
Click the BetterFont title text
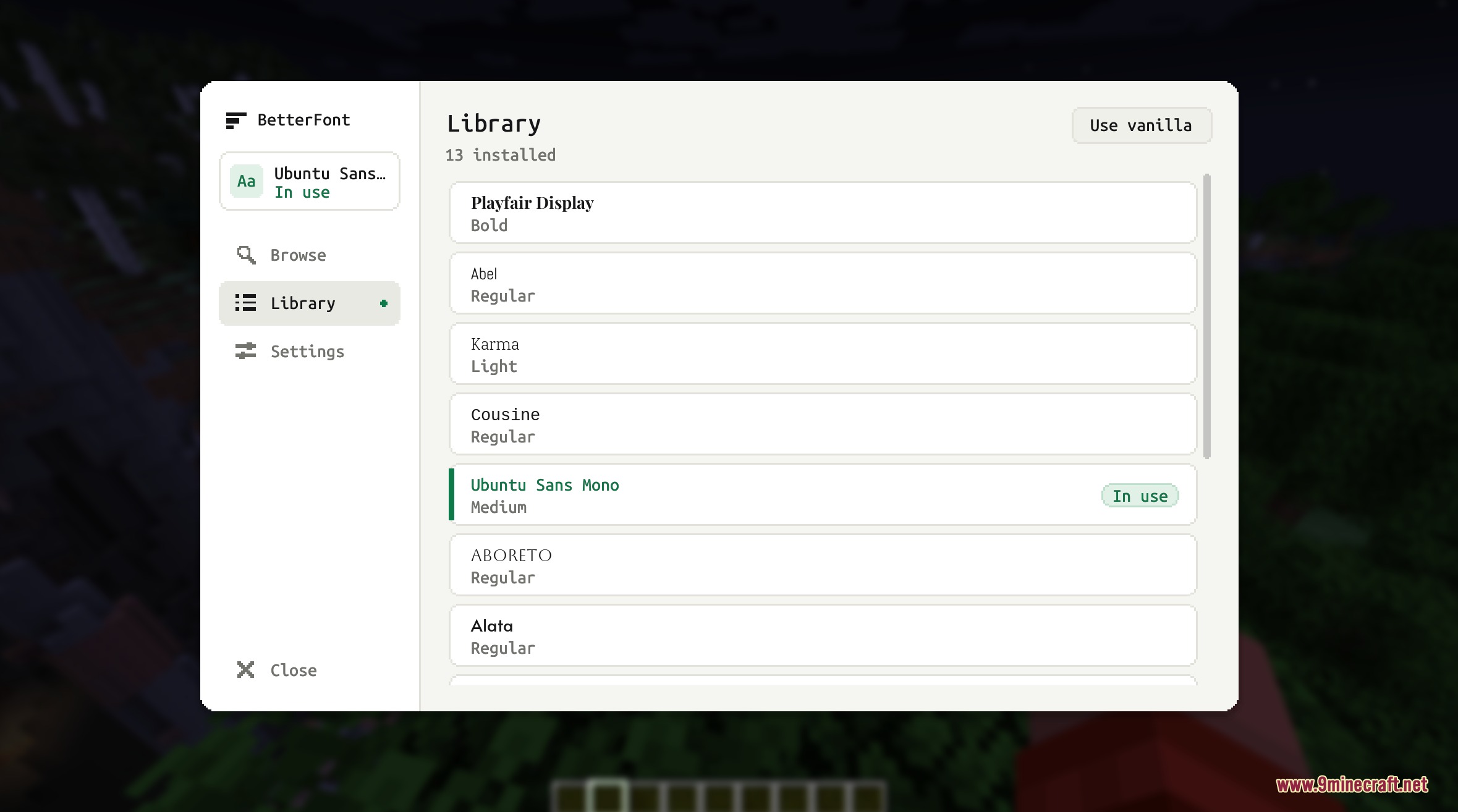[x=303, y=120]
